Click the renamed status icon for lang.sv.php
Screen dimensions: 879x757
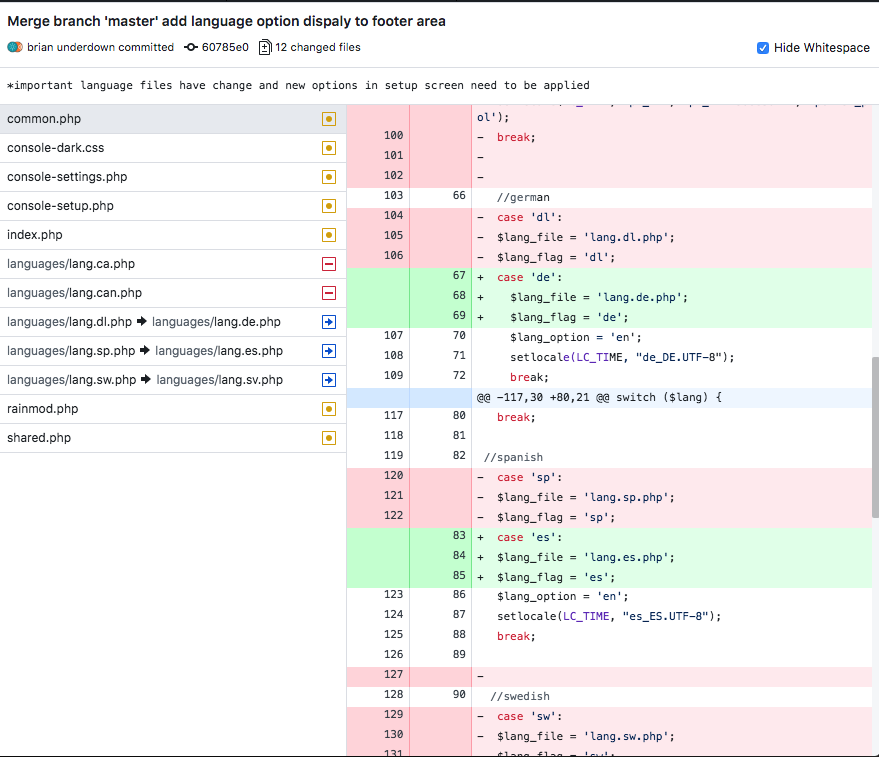[329, 380]
